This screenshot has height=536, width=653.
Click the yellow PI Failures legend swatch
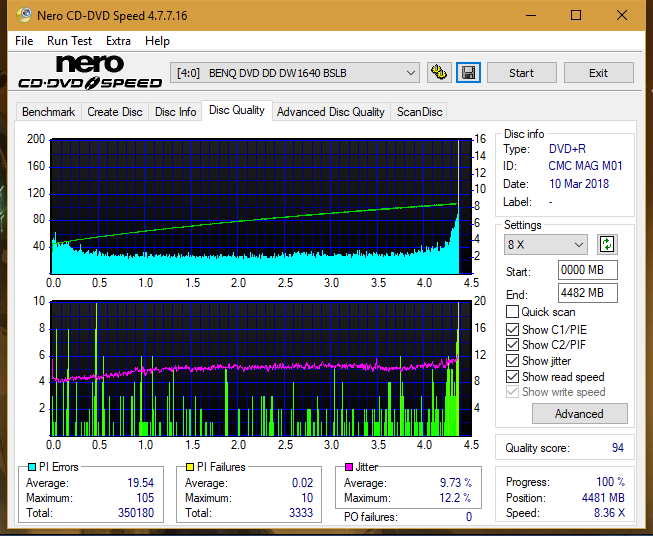190,467
